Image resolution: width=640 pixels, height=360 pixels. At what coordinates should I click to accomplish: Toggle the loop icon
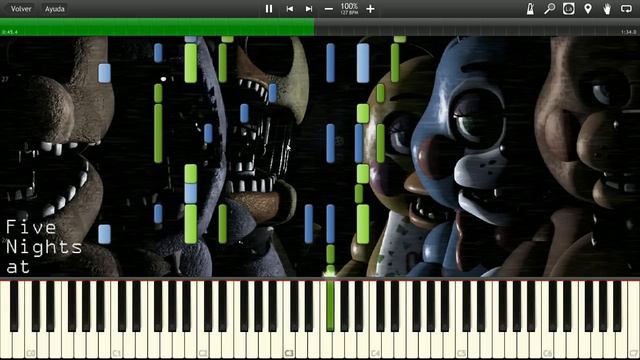click(626, 9)
